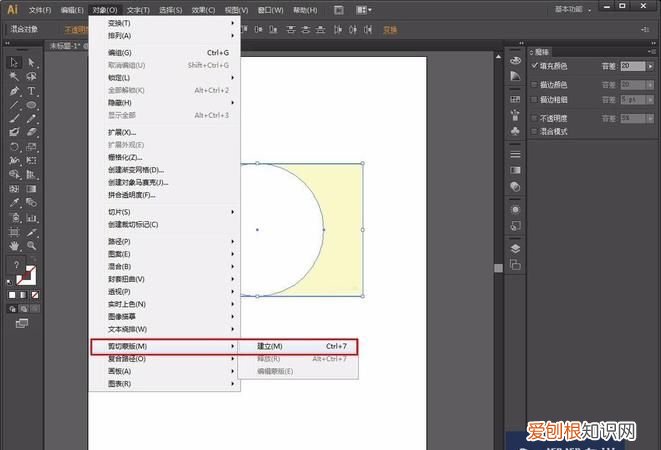The image size is (661, 450).
Task: Choose the Lasso tool
Action: click(x=31, y=76)
